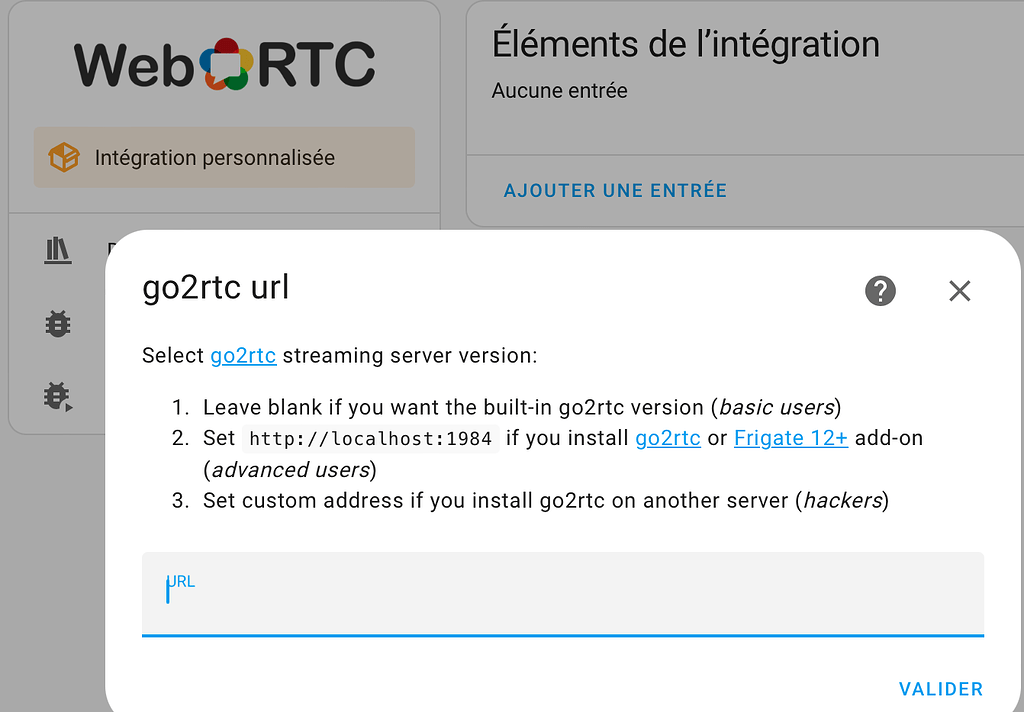Open the Frigate 12+ link

(791, 438)
